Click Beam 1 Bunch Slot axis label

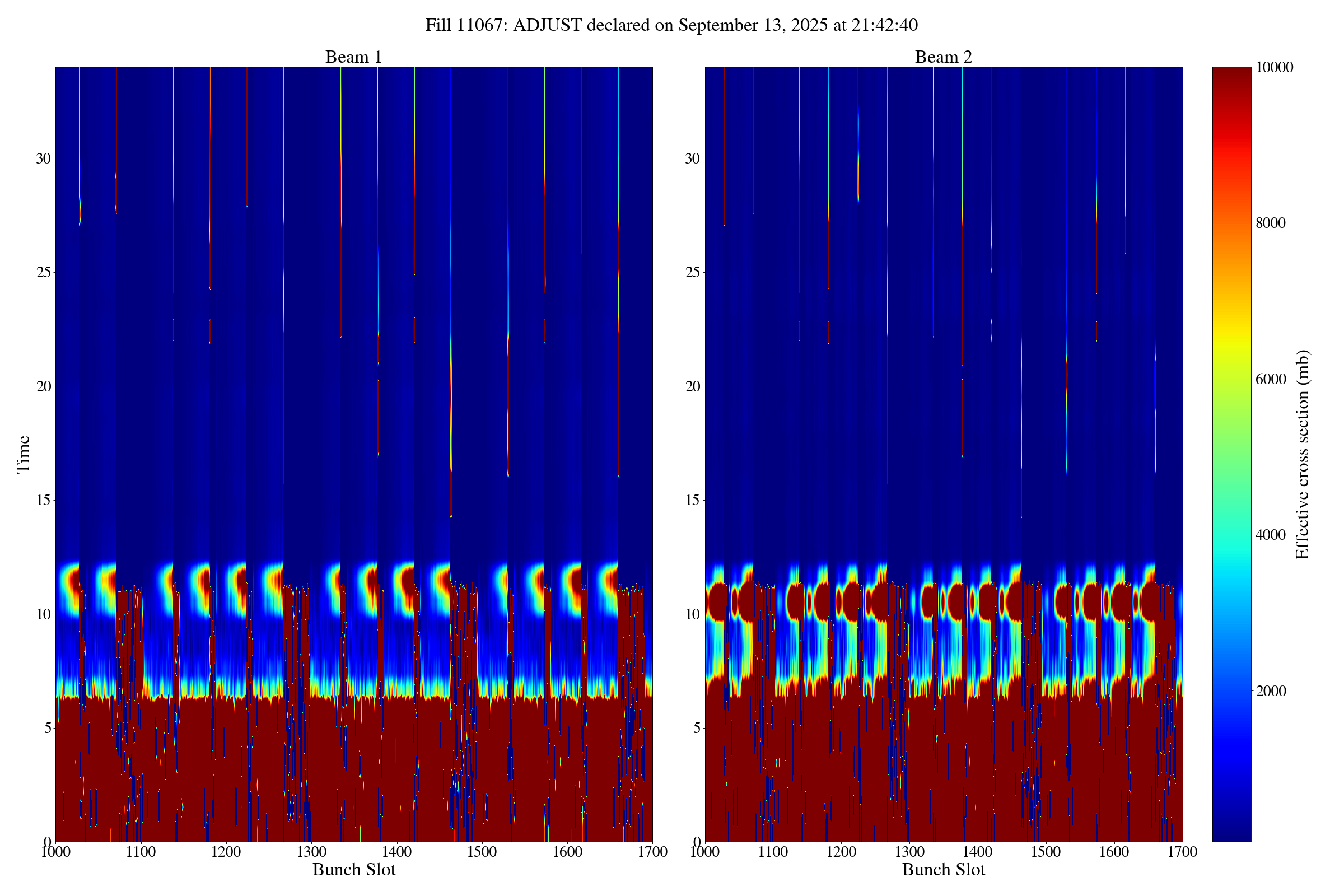pos(354,870)
